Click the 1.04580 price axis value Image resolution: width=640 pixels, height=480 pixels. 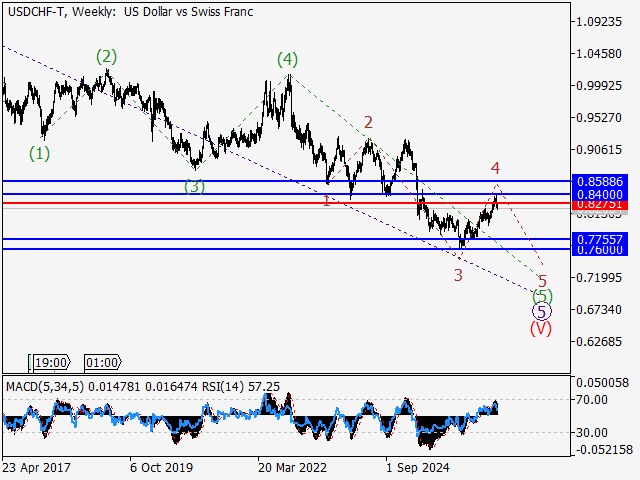tap(598, 53)
